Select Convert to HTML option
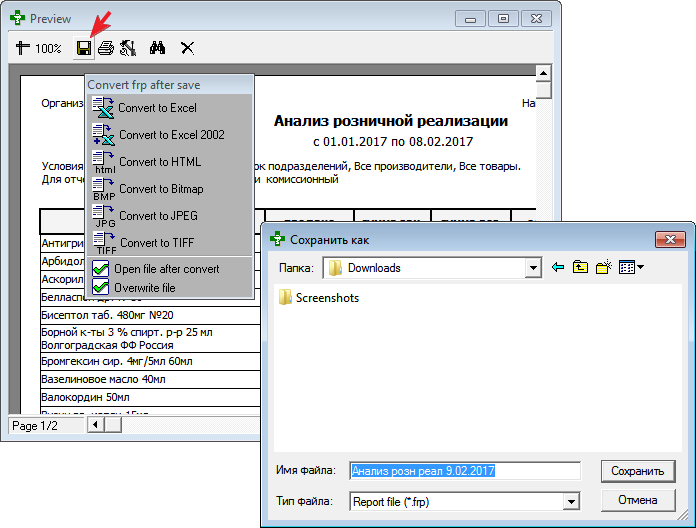Viewport: 696px width, 528px height. point(159,162)
